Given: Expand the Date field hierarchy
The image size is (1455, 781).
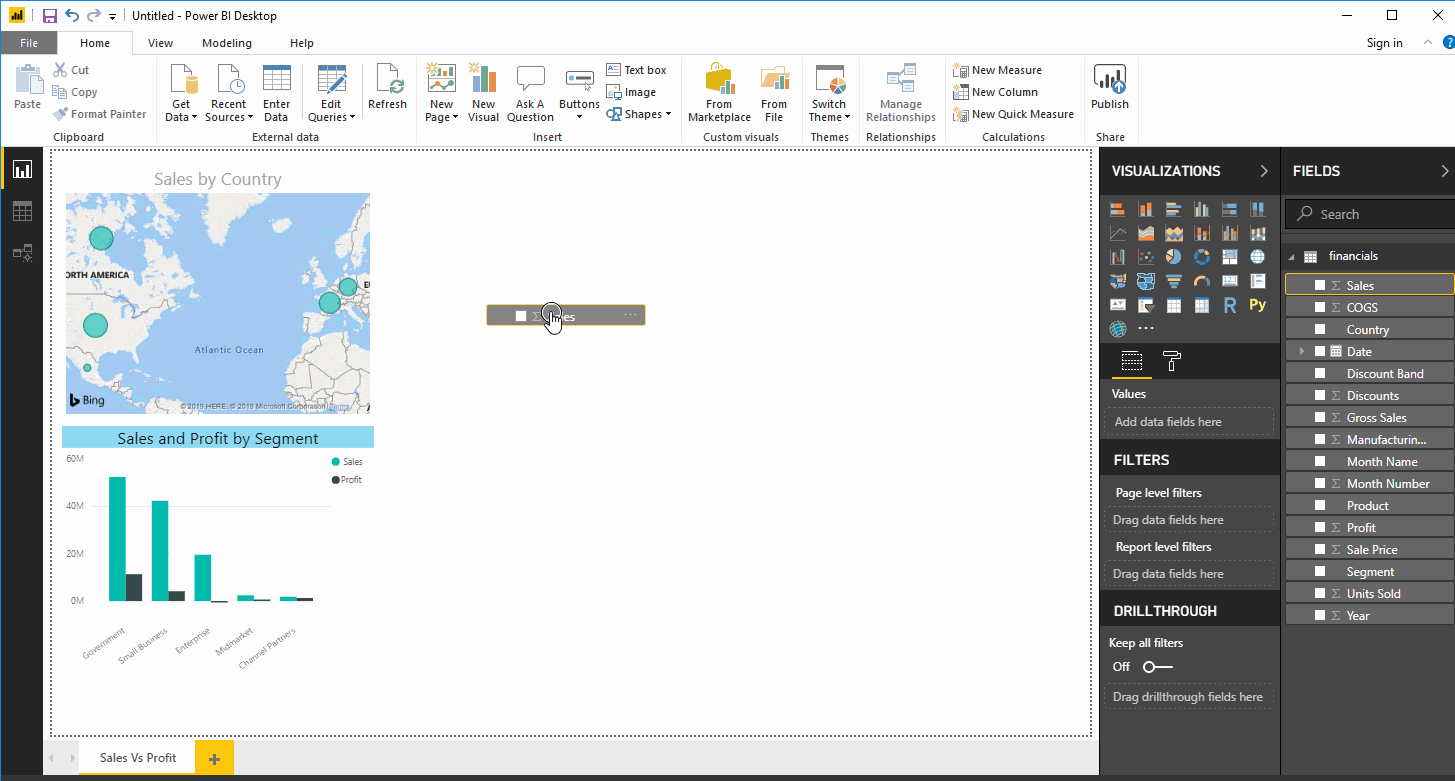Looking at the screenshot, I should (1302, 352).
